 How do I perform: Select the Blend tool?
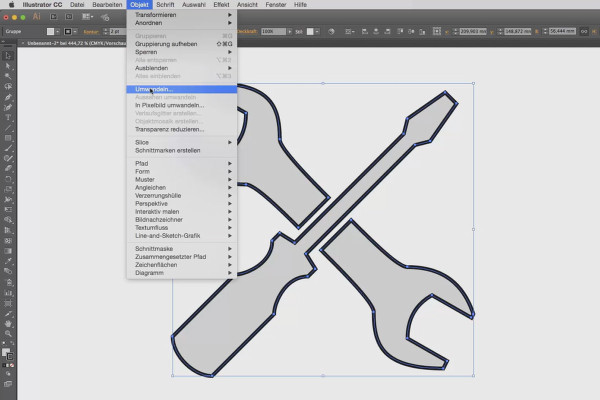point(8,272)
